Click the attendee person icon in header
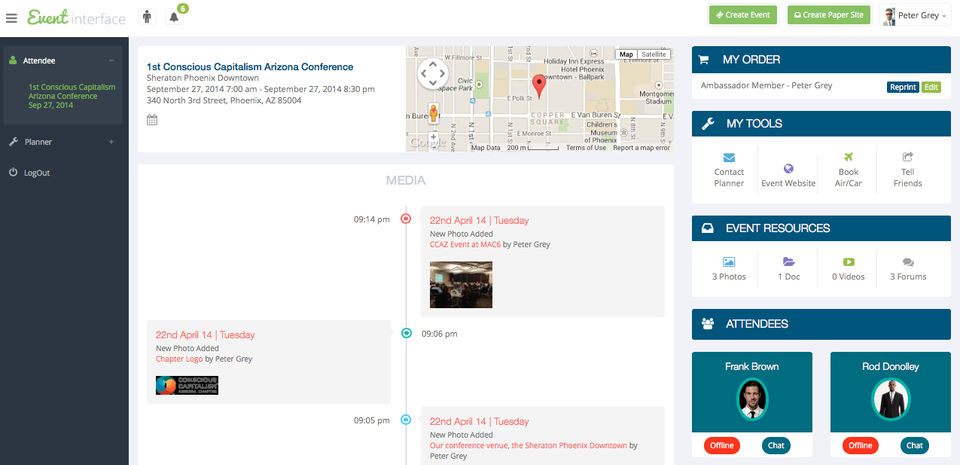This screenshot has height=465, width=960. point(148,17)
